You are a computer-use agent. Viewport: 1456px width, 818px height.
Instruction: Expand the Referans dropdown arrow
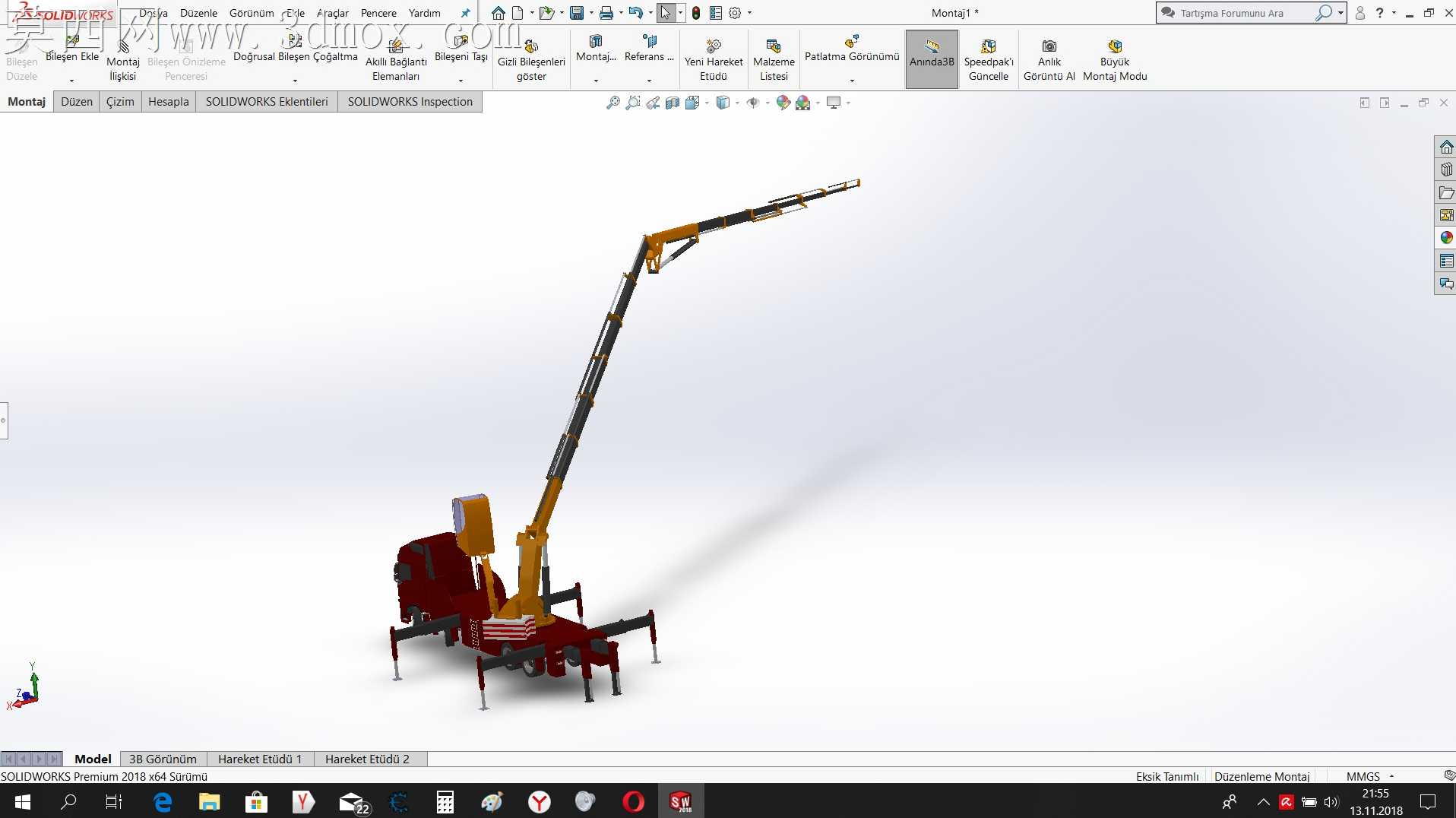tap(649, 81)
